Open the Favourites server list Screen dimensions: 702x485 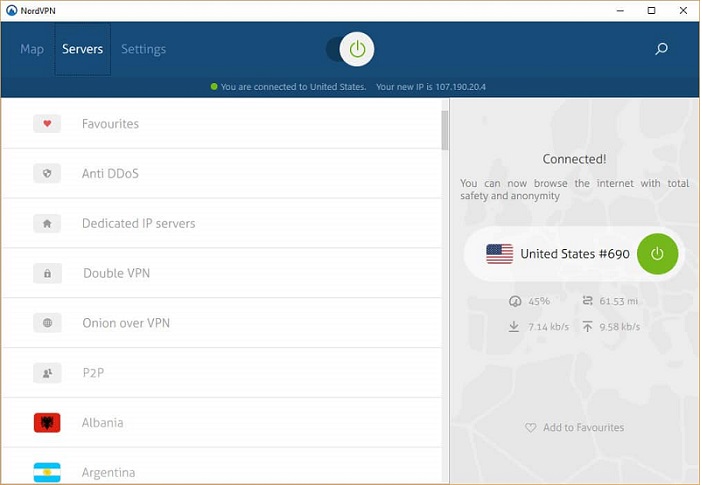(x=222, y=124)
